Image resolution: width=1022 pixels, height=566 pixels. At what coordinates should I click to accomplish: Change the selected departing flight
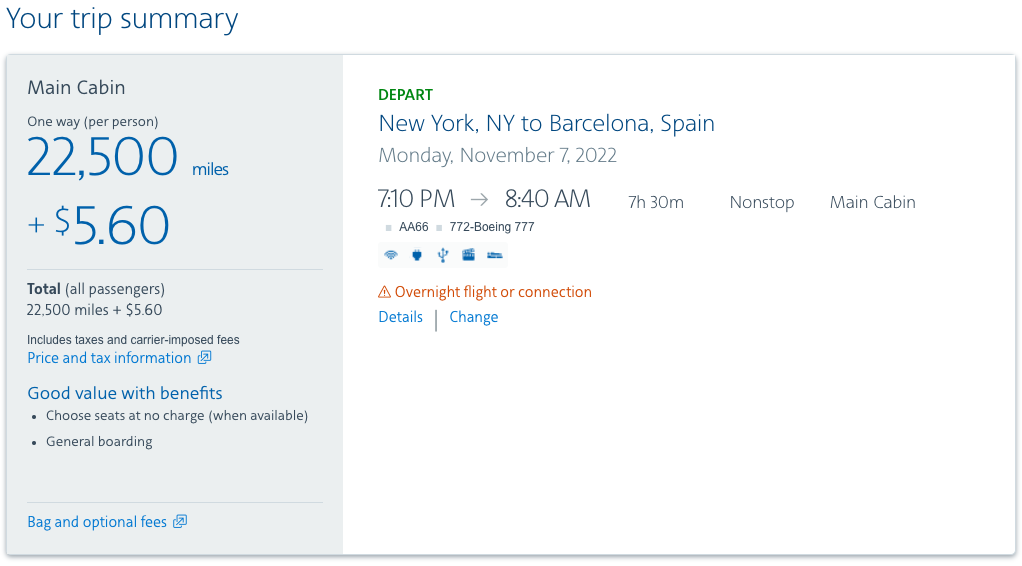[473, 317]
